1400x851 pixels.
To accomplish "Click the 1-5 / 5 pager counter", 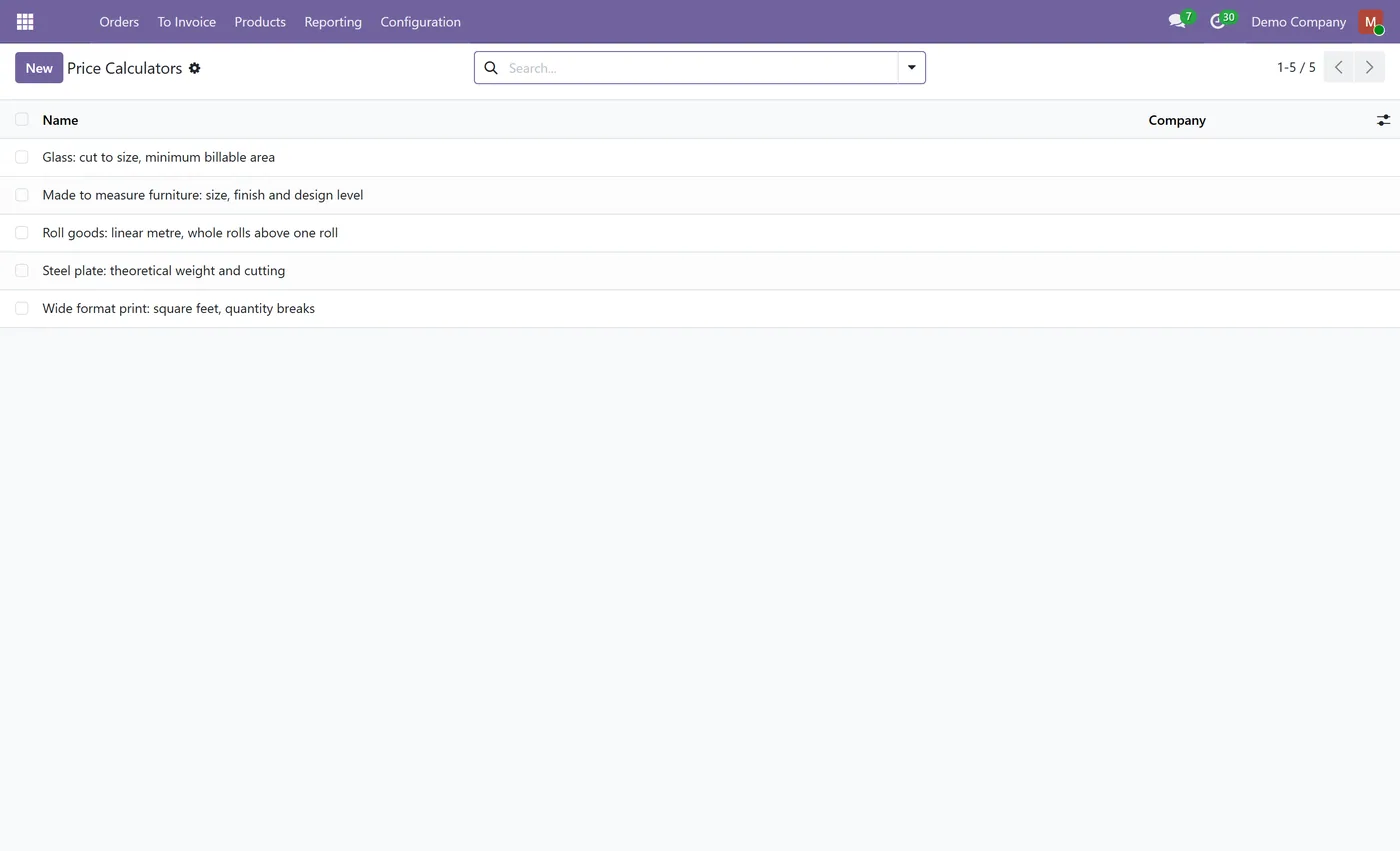I will click(x=1296, y=68).
